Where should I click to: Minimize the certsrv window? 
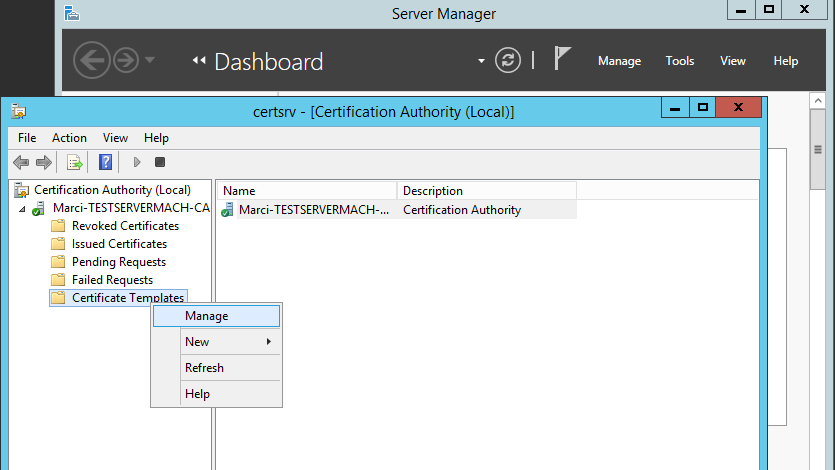click(675, 108)
